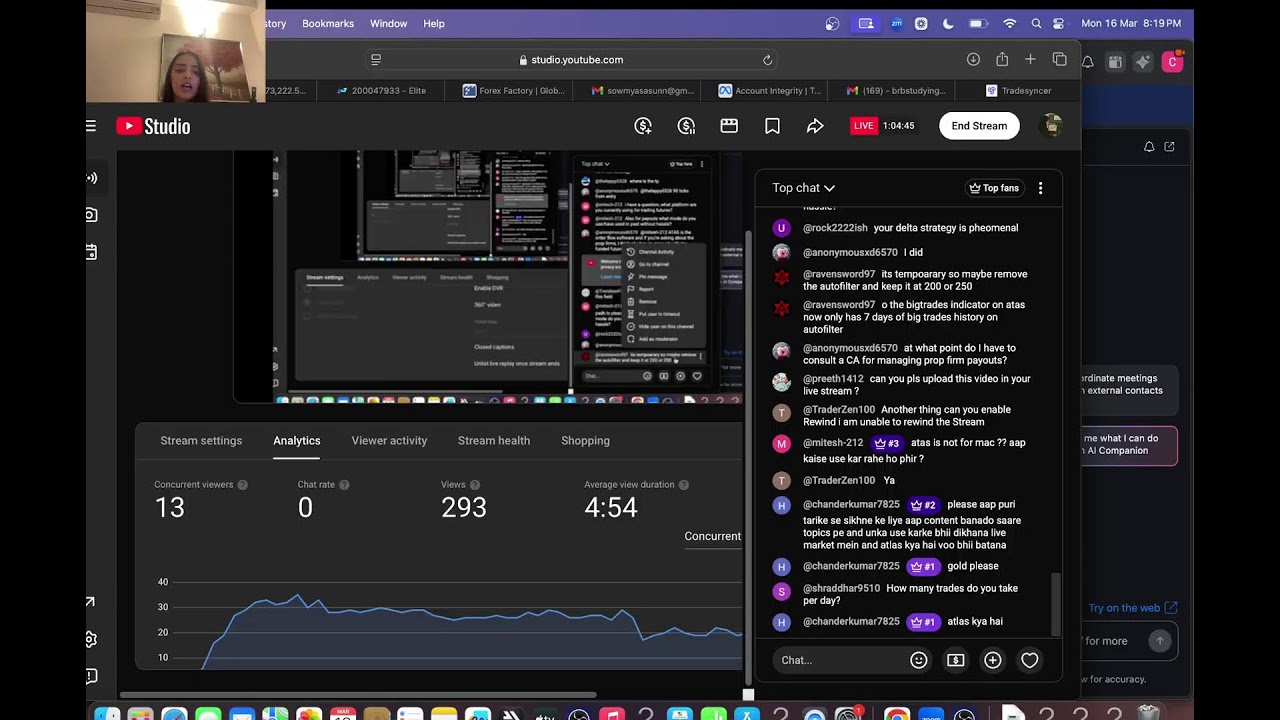Open the YouTube Studio hamburger menu
The height and width of the screenshot is (720, 1280).
91,126
